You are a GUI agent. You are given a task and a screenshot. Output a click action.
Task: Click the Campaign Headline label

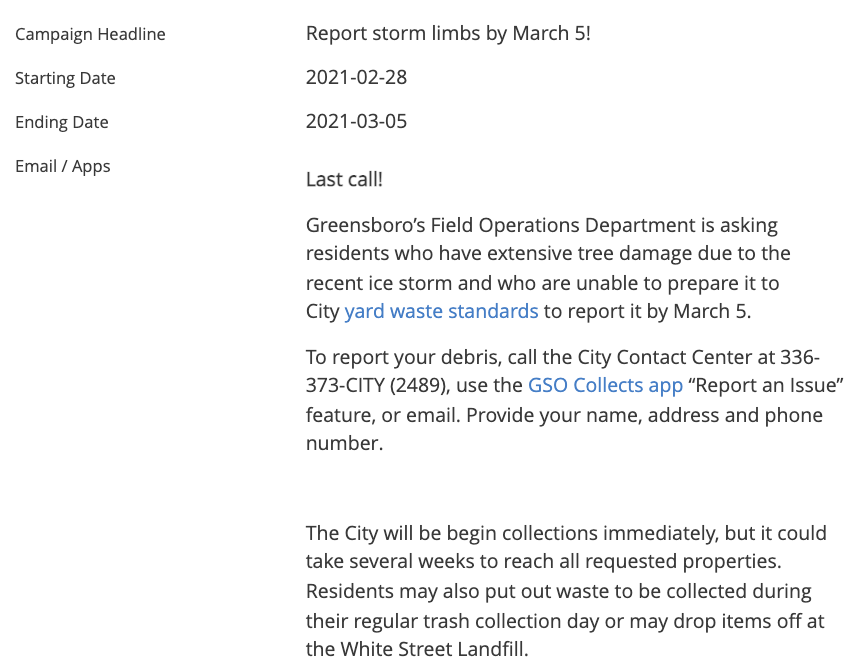[x=90, y=34]
